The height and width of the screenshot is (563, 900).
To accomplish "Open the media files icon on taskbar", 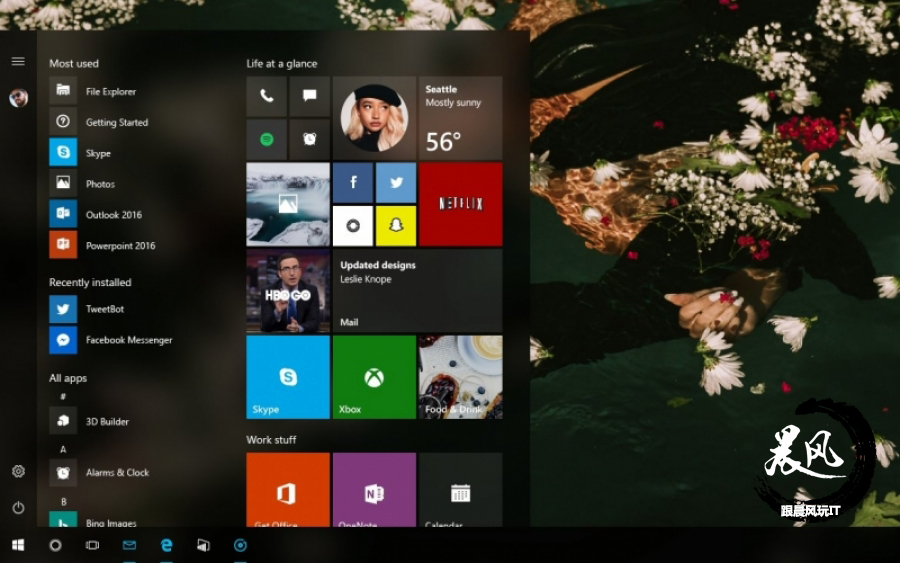I will click(x=203, y=545).
